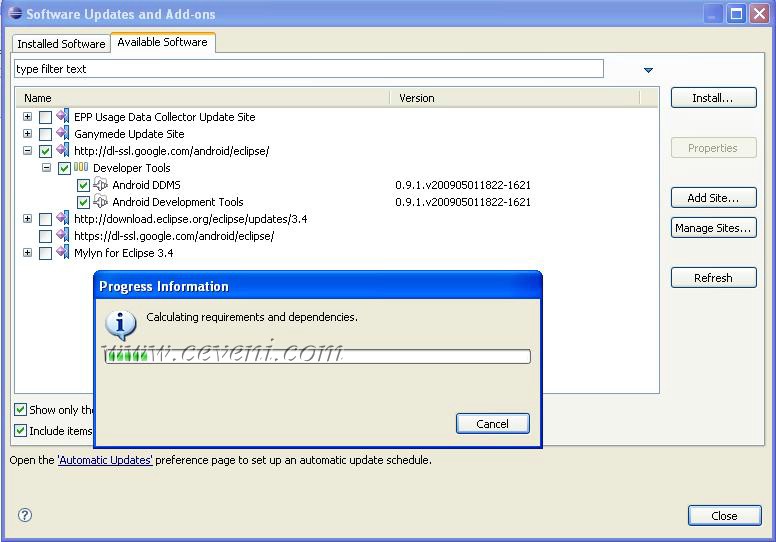776x542 pixels.
Task: Uncheck the http://dl-ssl.google.com/android/eclipse/ checkbox
Action: click(x=45, y=151)
